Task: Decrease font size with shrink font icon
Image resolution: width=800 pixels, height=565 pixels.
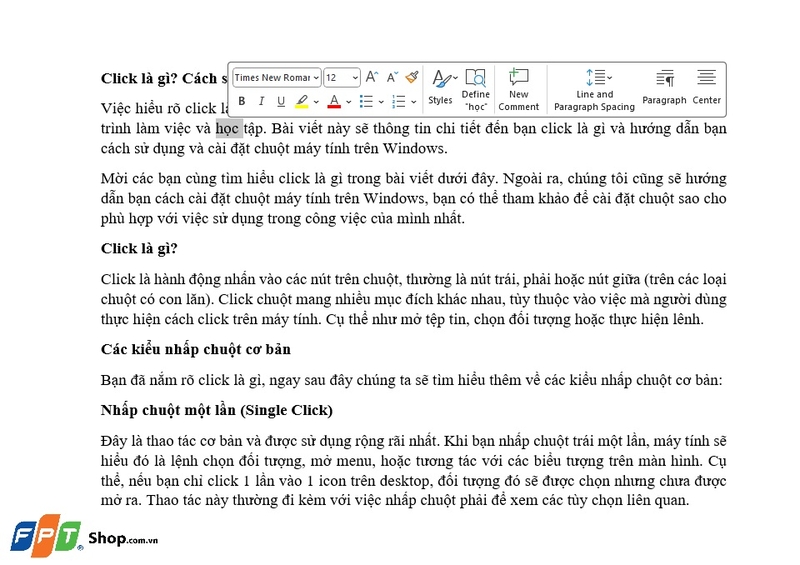Action: (391, 77)
